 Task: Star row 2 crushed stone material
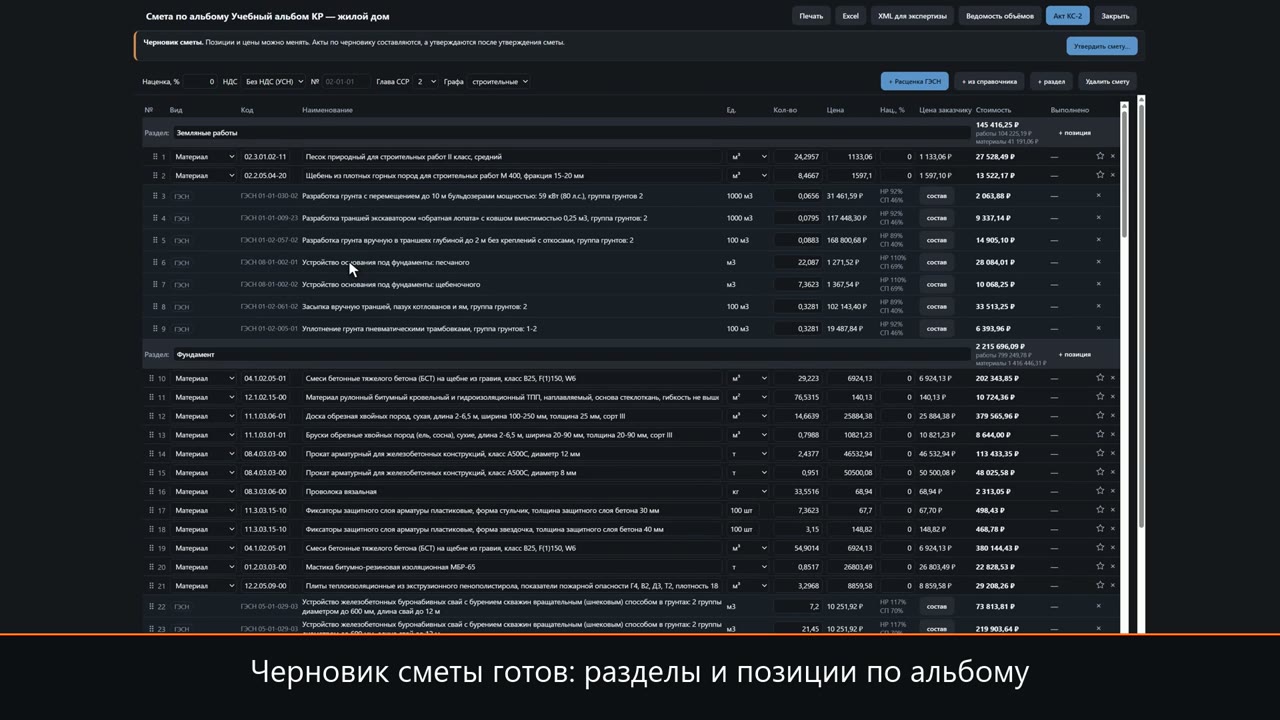[x=1100, y=175]
